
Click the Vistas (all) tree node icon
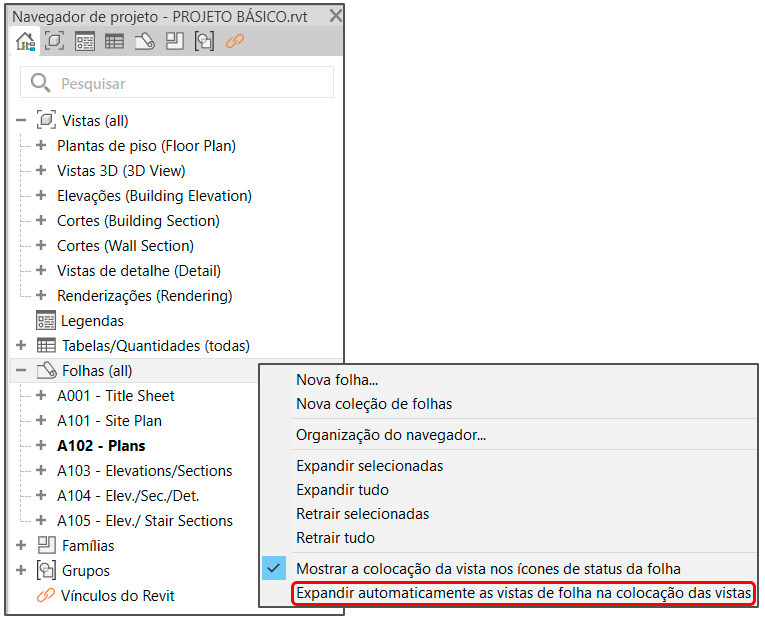[x=46, y=120]
